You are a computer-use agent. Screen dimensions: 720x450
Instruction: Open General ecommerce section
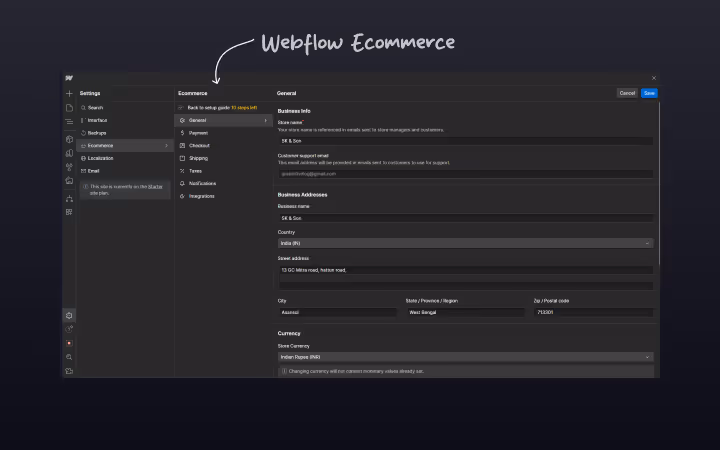223,120
